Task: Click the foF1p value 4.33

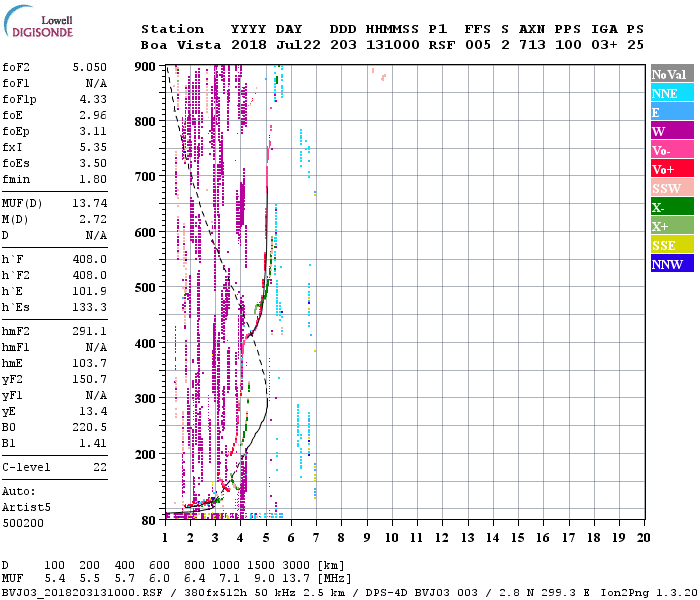Action: coord(93,99)
